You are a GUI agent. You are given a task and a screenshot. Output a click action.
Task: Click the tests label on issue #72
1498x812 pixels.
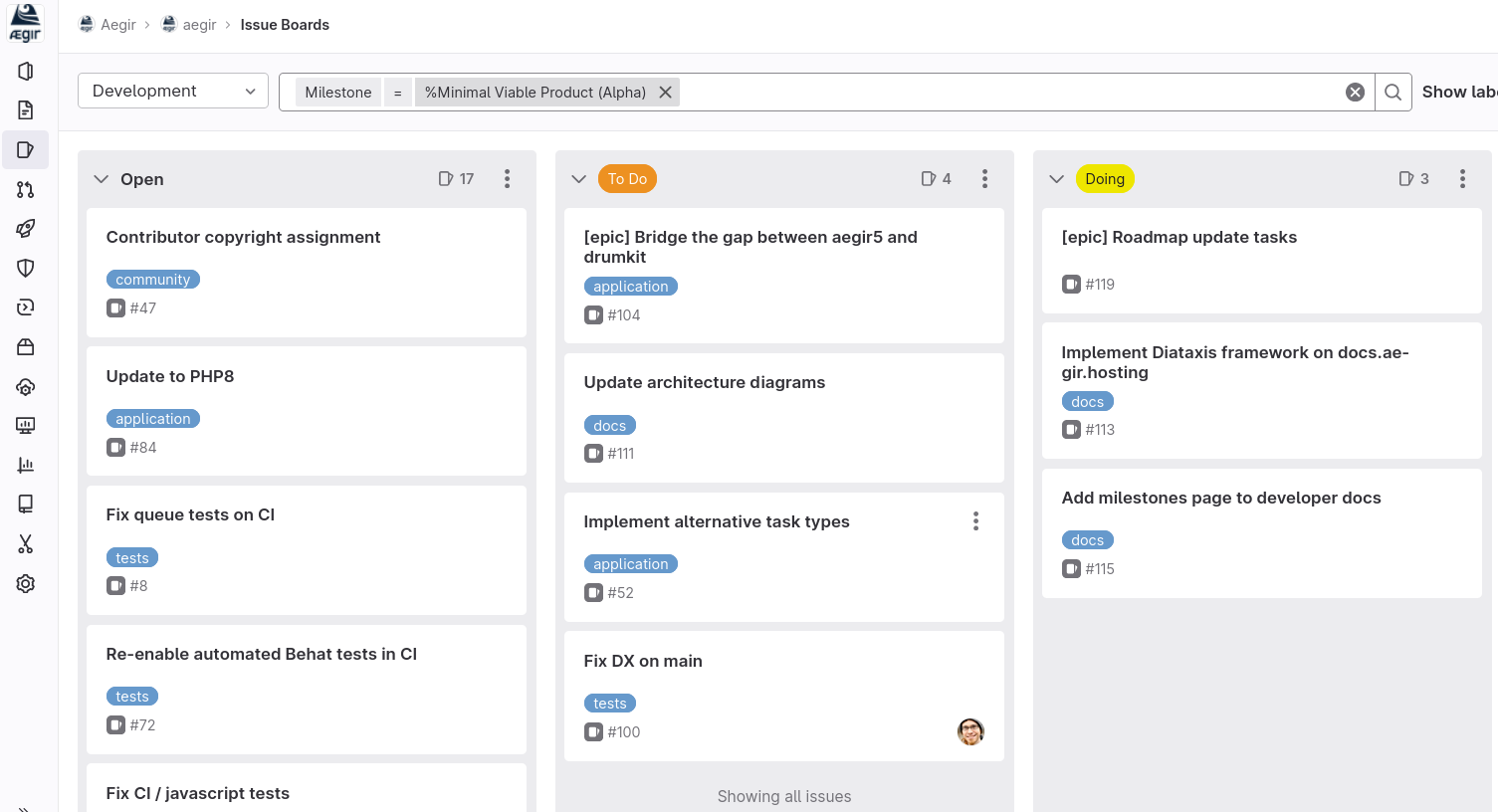tap(132, 697)
